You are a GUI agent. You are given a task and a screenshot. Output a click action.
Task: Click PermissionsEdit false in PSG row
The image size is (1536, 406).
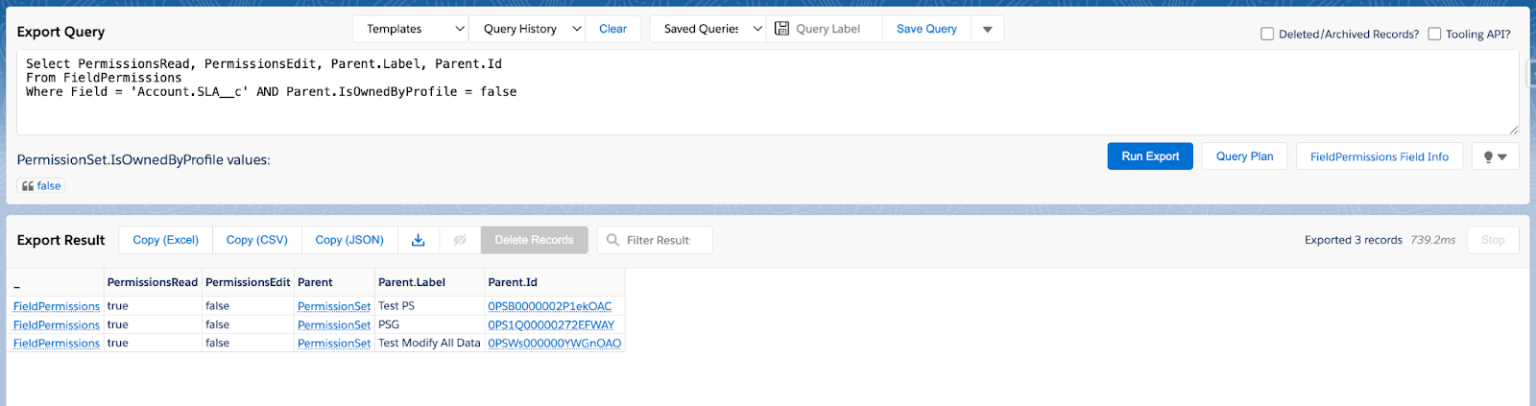pyautogui.click(x=248, y=325)
